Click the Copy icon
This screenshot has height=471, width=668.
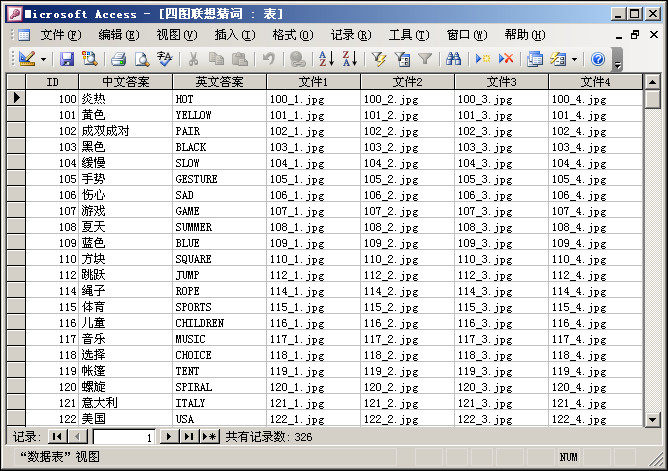point(216,59)
